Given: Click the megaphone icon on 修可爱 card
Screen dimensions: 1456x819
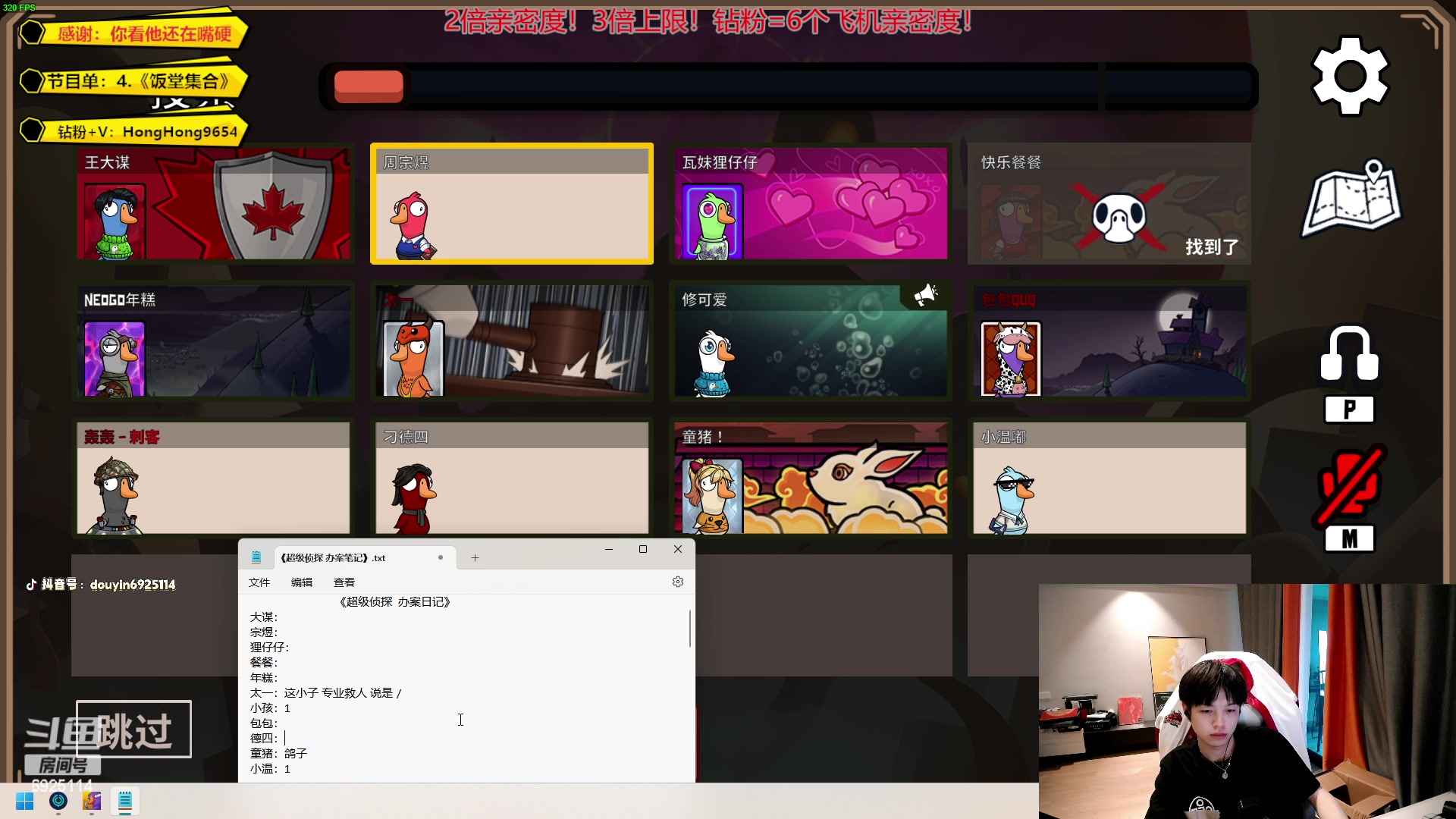Looking at the screenshot, I should coord(925,295).
